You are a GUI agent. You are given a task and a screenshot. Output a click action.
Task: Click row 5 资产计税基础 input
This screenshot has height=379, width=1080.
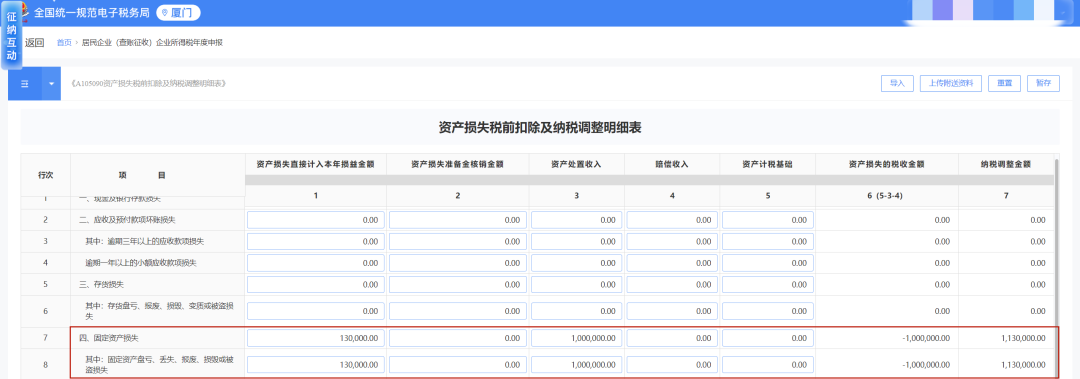coord(768,285)
